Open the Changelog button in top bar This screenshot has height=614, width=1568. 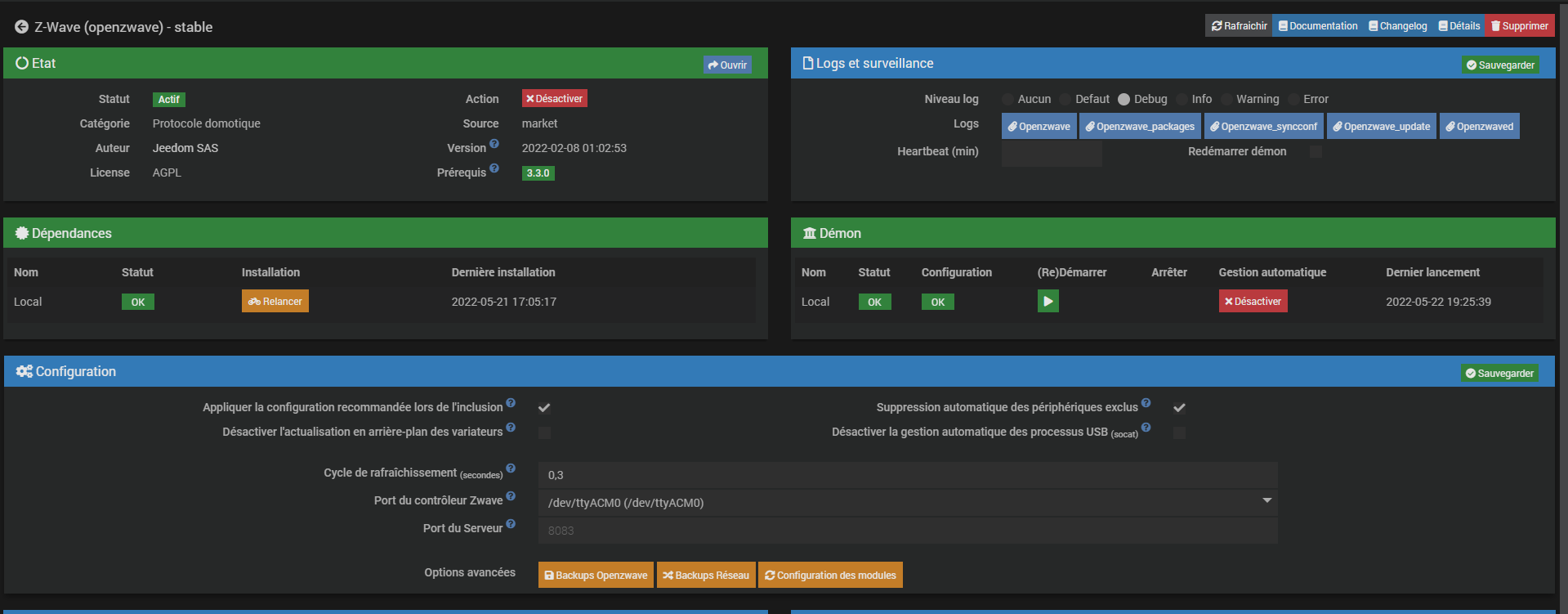point(1397,26)
